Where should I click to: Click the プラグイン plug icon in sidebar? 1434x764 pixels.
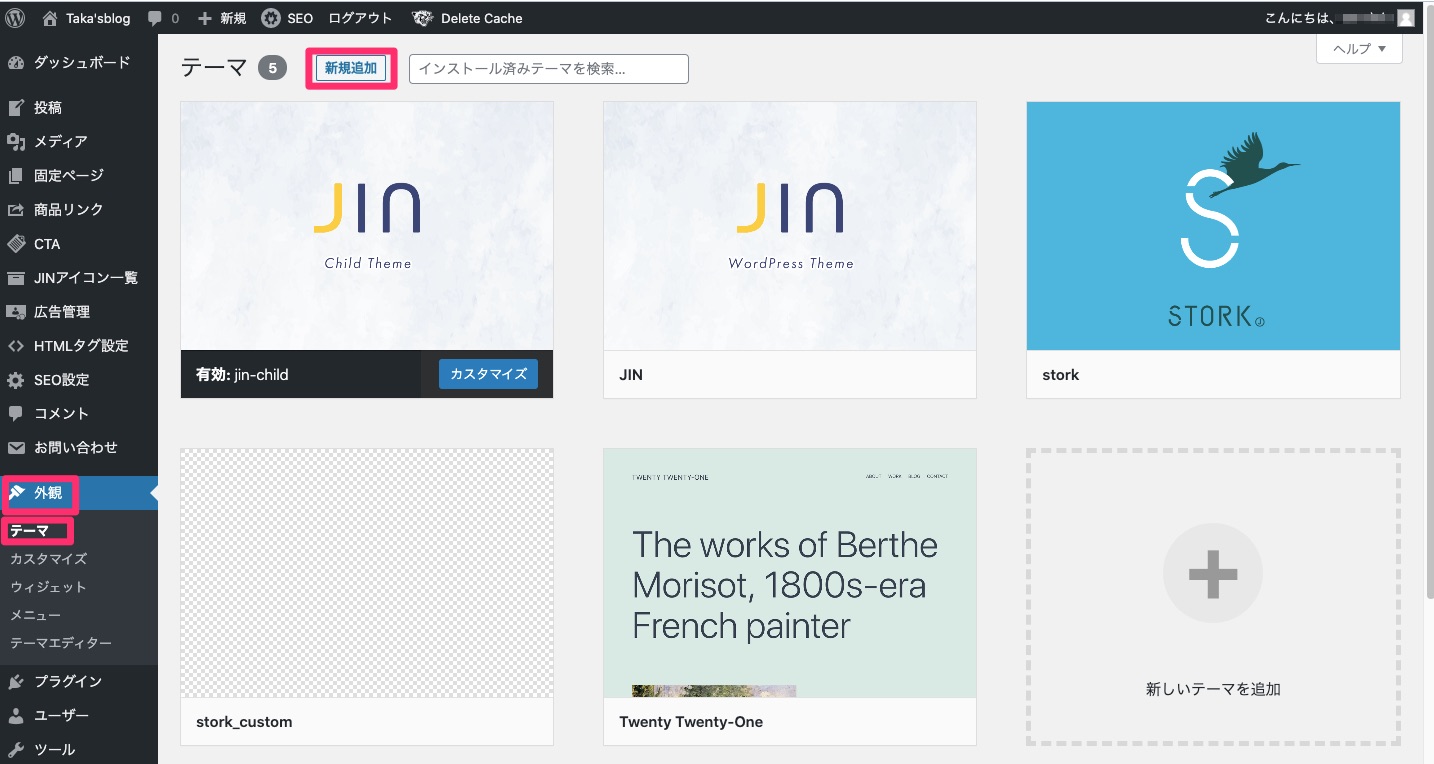point(15,681)
